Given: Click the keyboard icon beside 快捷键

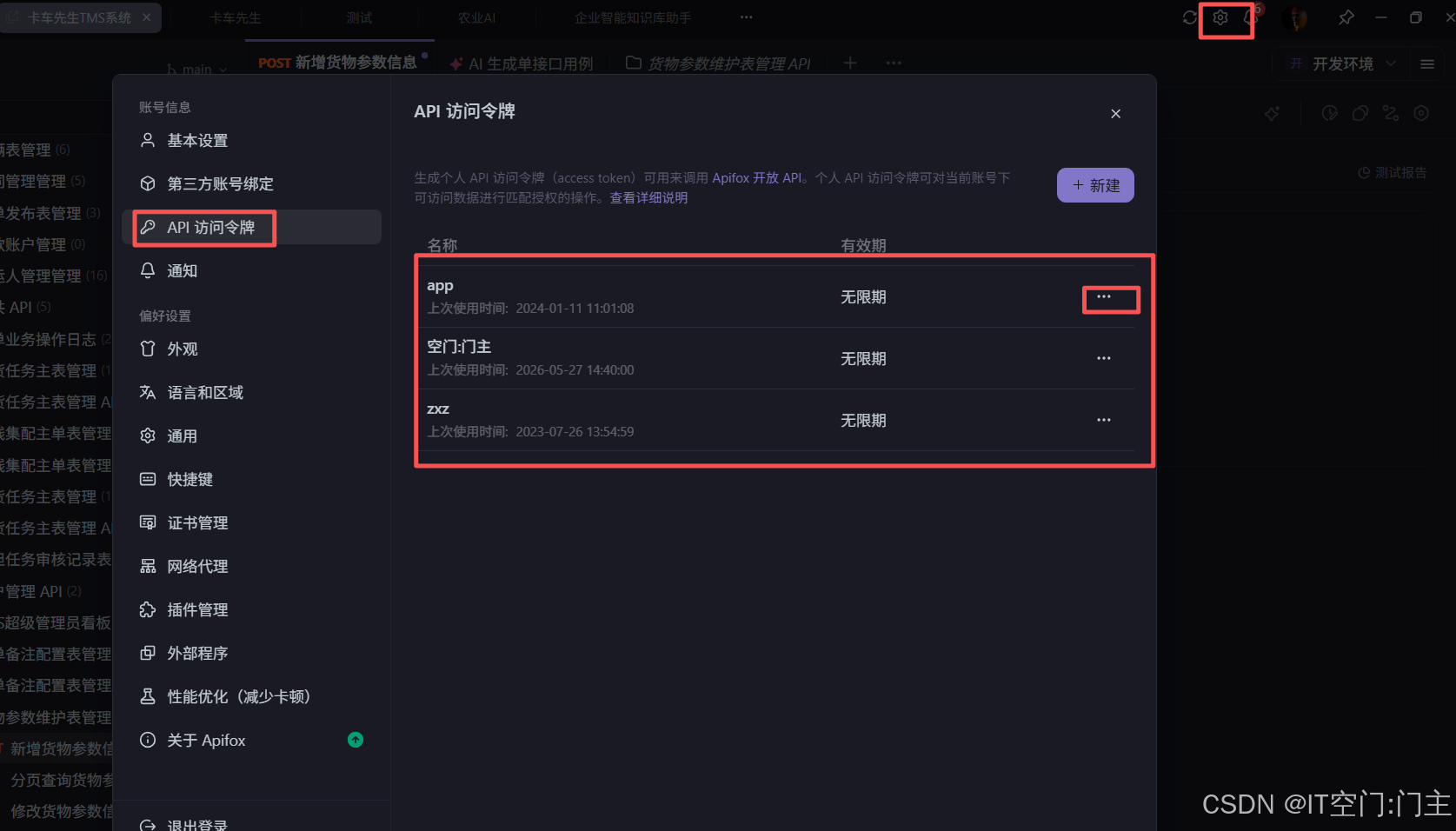Looking at the screenshot, I should [148, 479].
